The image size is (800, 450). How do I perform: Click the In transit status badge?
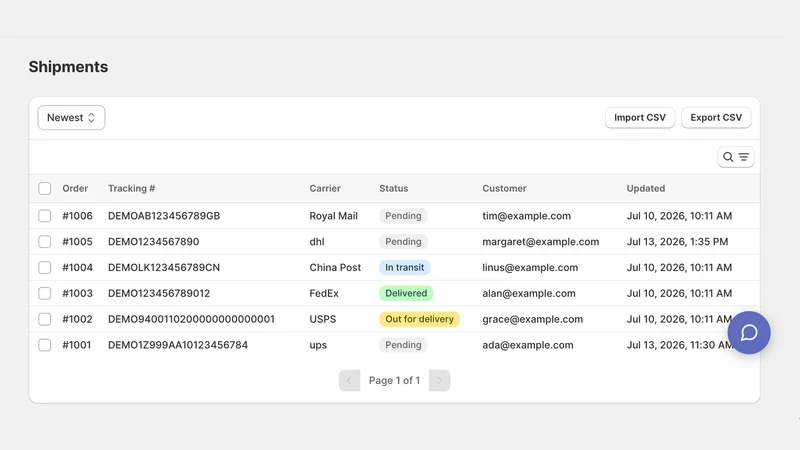[x=405, y=267]
